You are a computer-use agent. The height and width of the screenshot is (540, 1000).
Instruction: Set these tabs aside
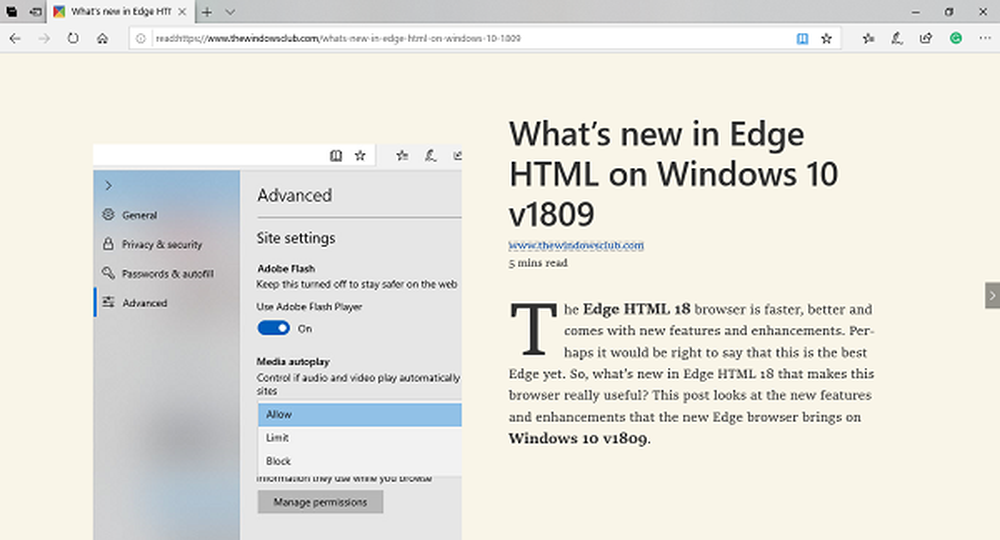[x=36, y=11]
